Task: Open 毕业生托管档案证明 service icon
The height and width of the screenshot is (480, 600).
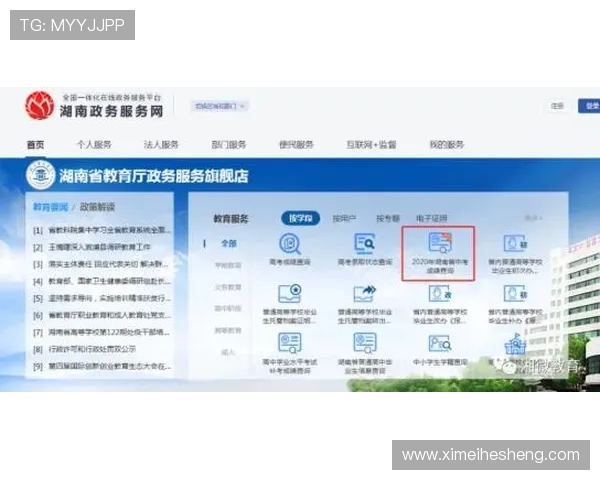Action: pyautogui.click(x=290, y=294)
